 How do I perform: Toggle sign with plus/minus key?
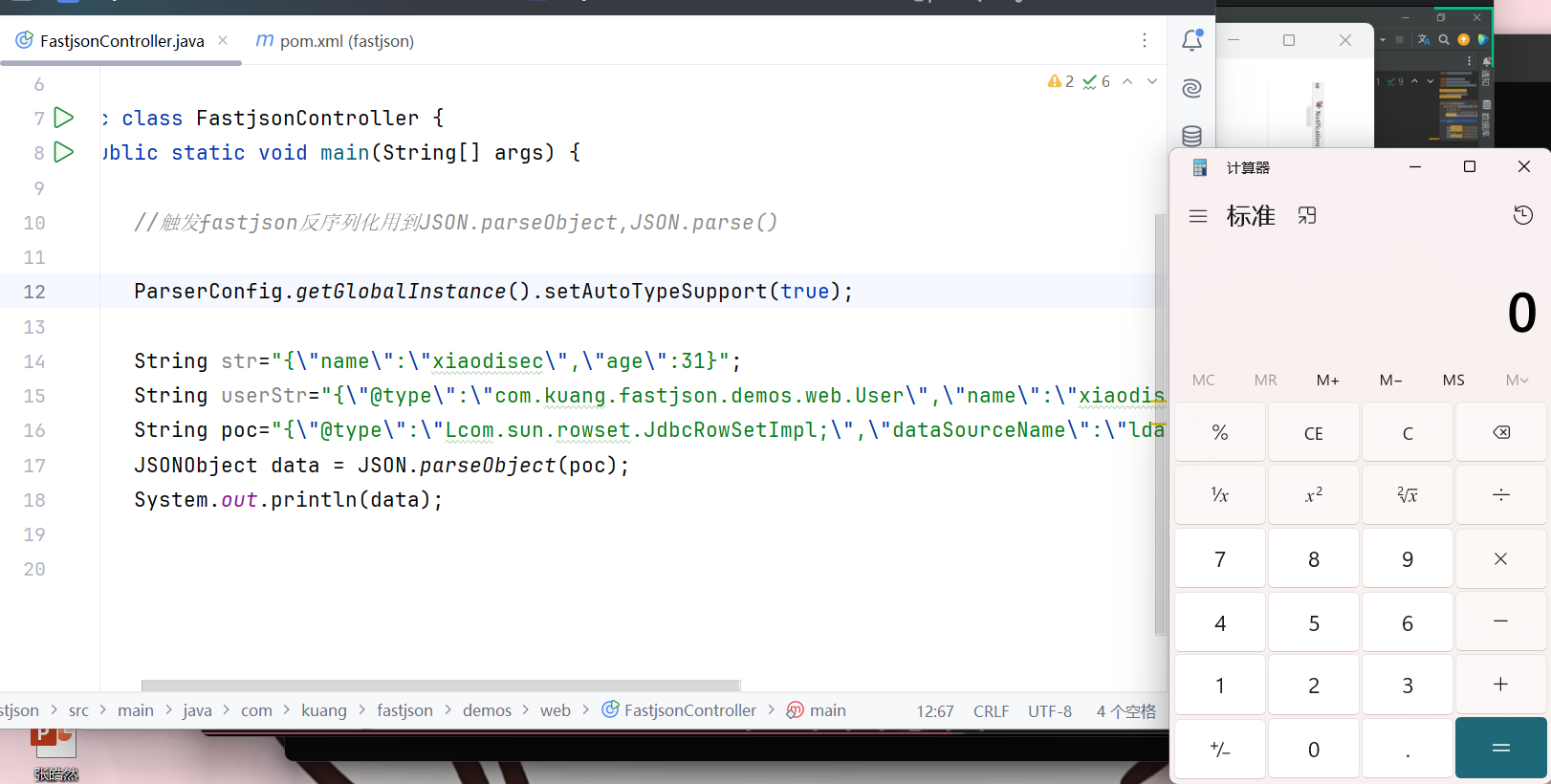click(1219, 749)
